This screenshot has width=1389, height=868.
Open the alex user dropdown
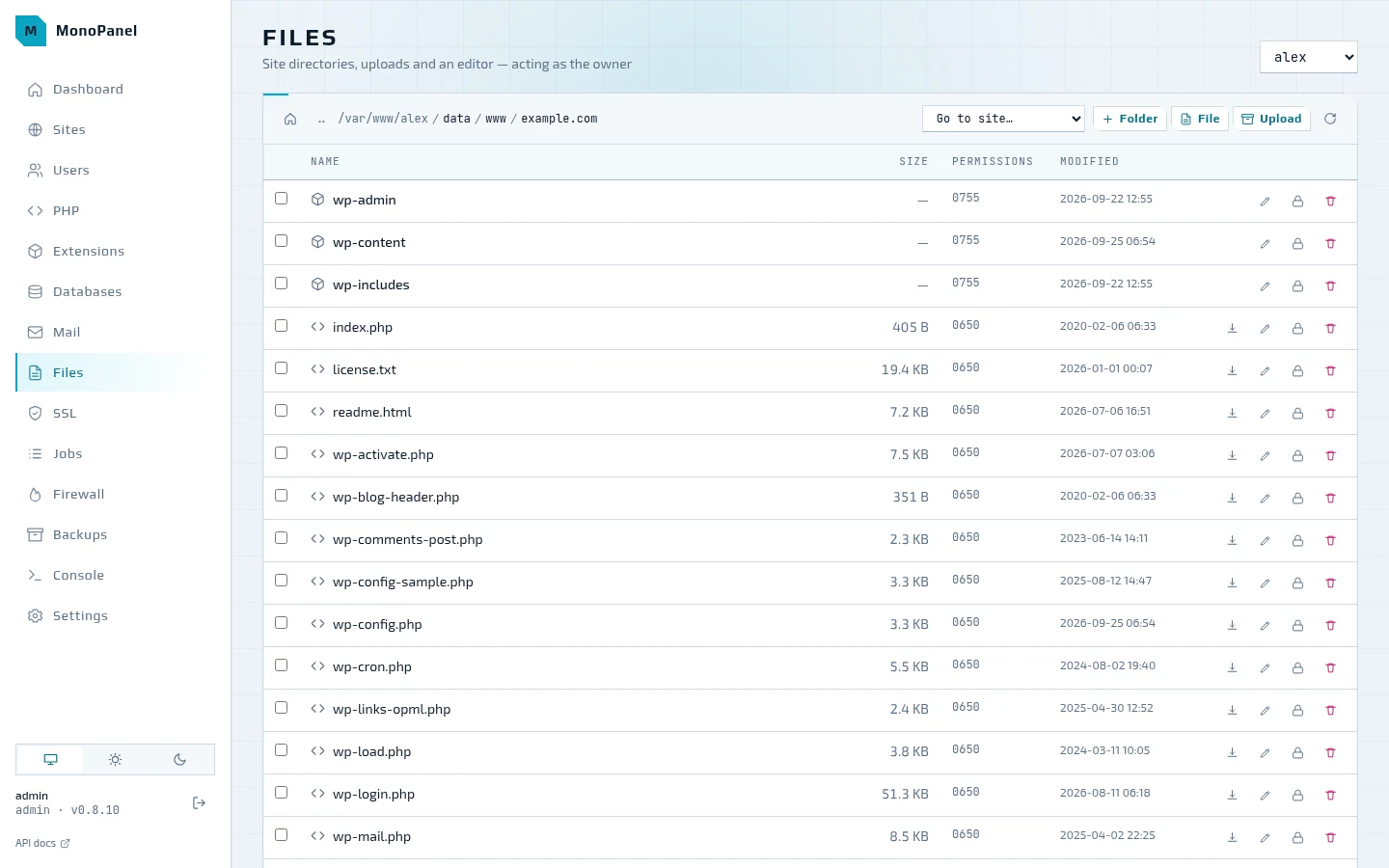click(1308, 57)
